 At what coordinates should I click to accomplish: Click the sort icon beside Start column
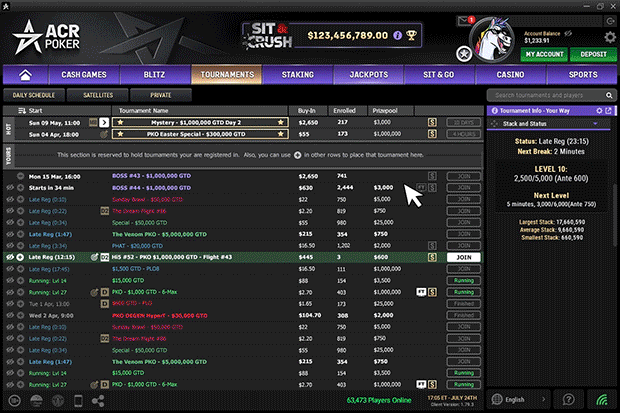click(22, 111)
